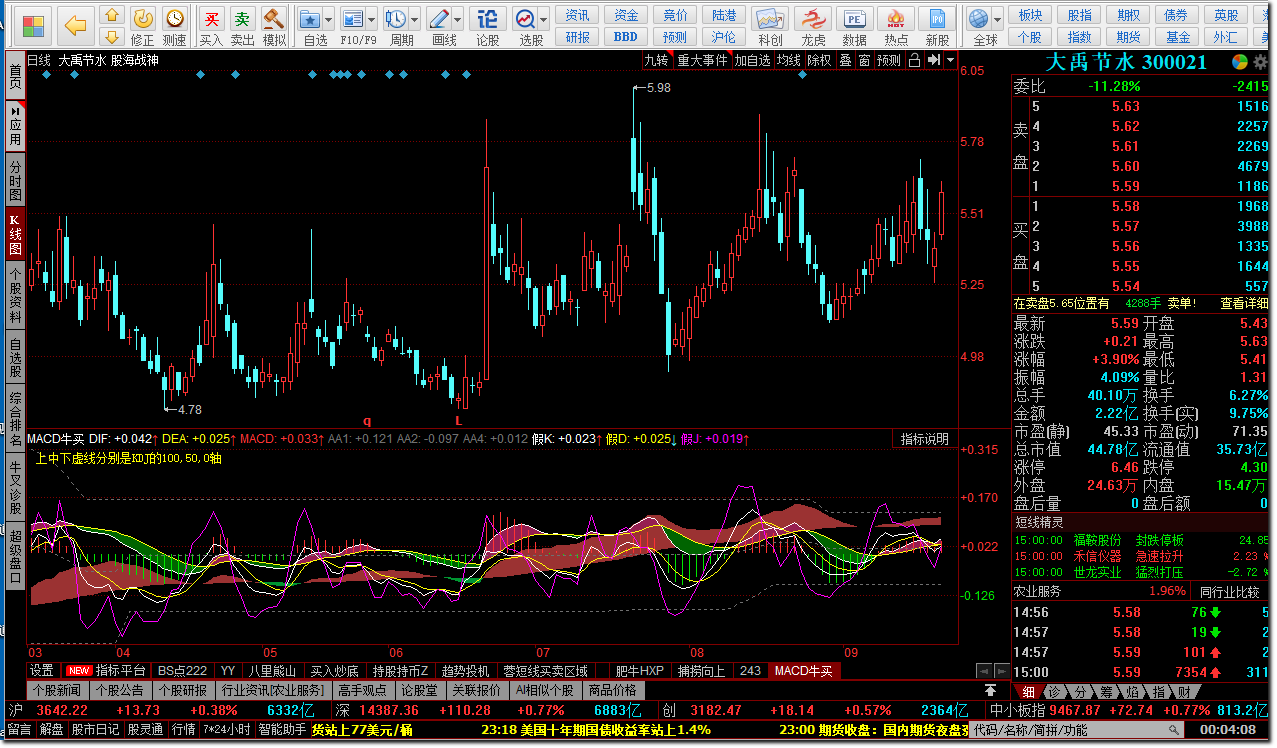Switch to 分时图 intraday sidebar tab
Screen dimensions: 1277x748
tap(15, 180)
